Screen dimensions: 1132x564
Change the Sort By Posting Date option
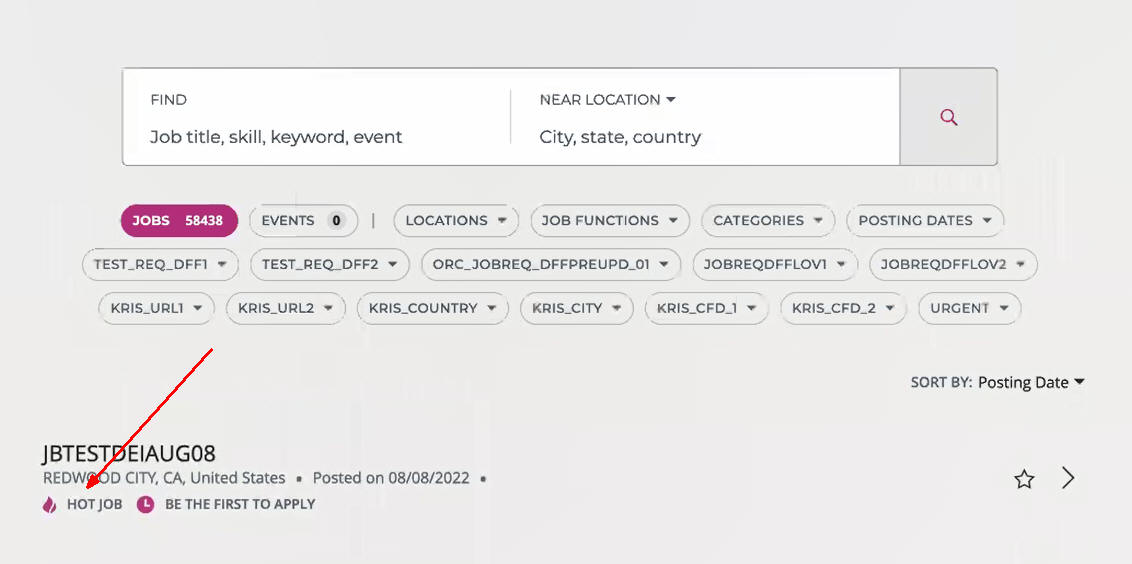1031,383
